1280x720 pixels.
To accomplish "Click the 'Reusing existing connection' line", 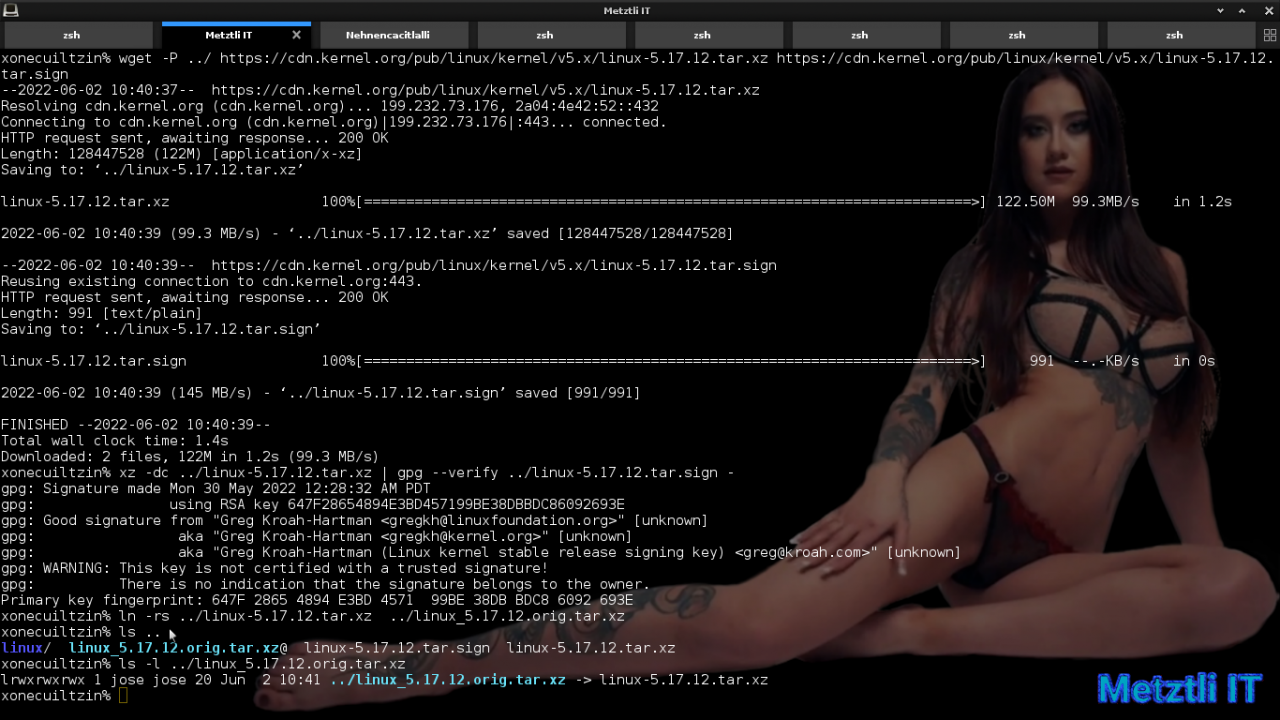I will (x=212, y=282).
